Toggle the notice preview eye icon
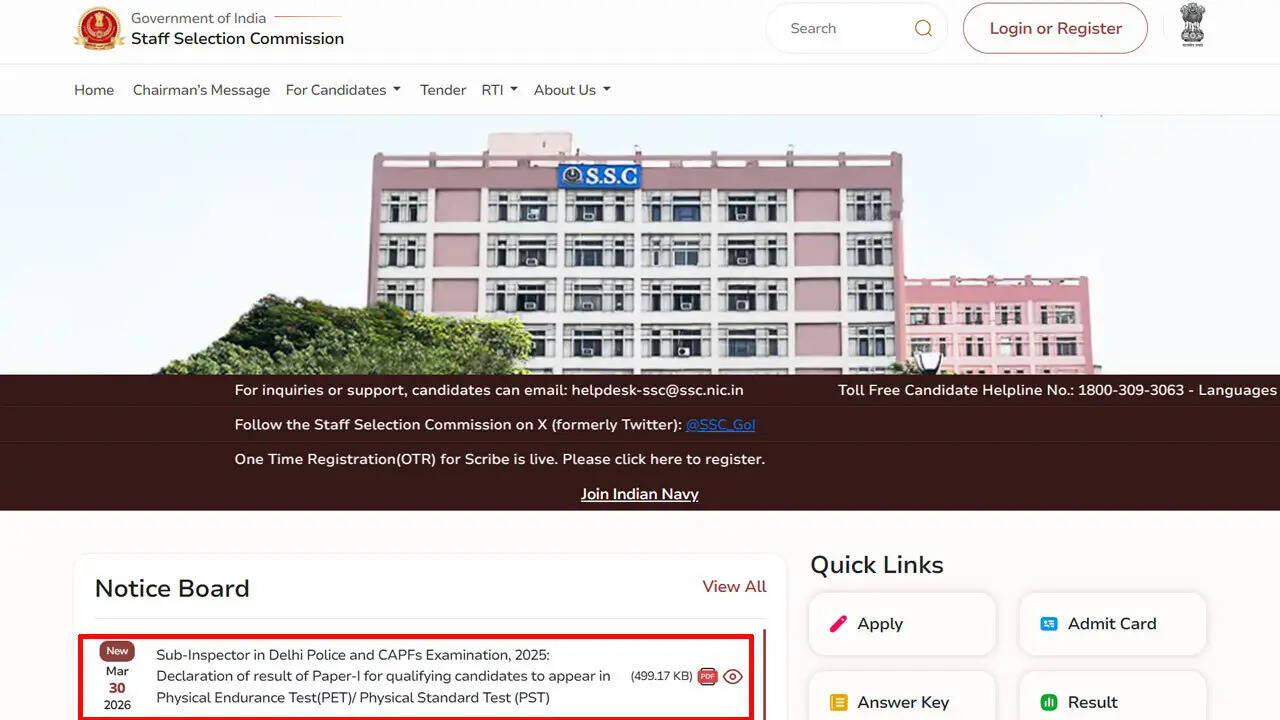Image resolution: width=1280 pixels, height=720 pixels. 732,676
